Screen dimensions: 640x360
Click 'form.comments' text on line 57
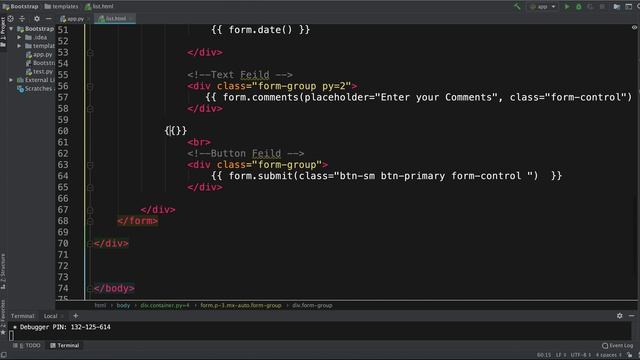(260, 97)
